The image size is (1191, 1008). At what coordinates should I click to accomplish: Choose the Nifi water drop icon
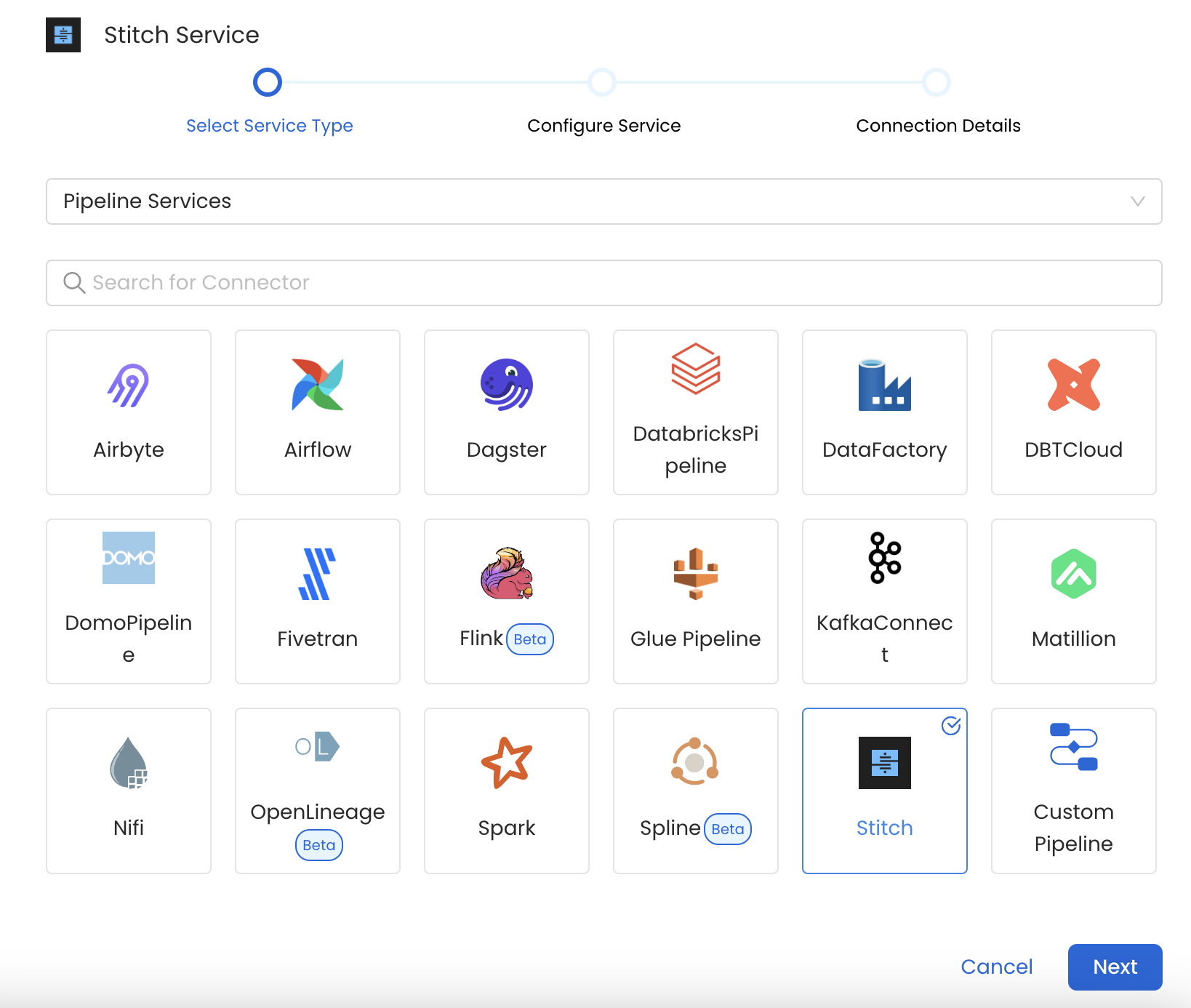pos(129,763)
